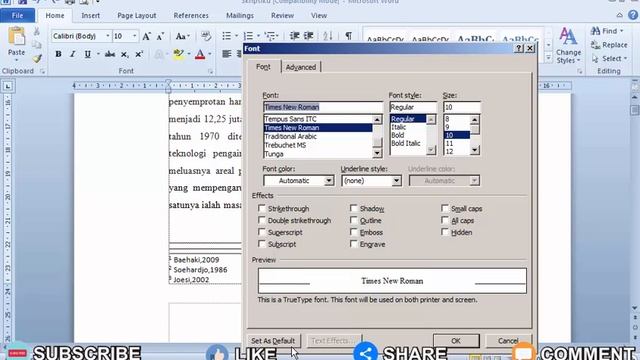Click the Replace button in Editing
The image size is (640, 360).
coord(609,45)
